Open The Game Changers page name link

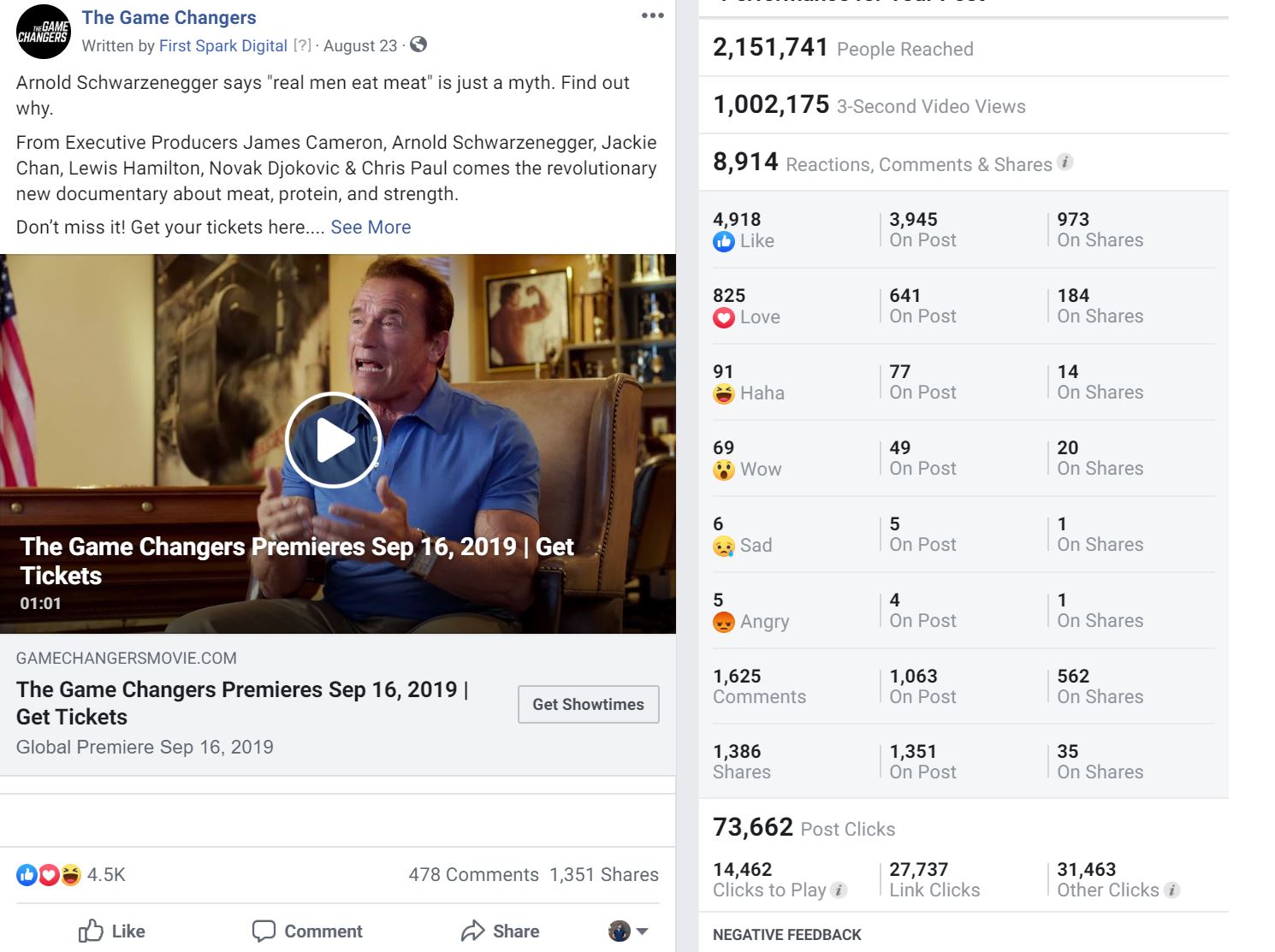point(169,18)
